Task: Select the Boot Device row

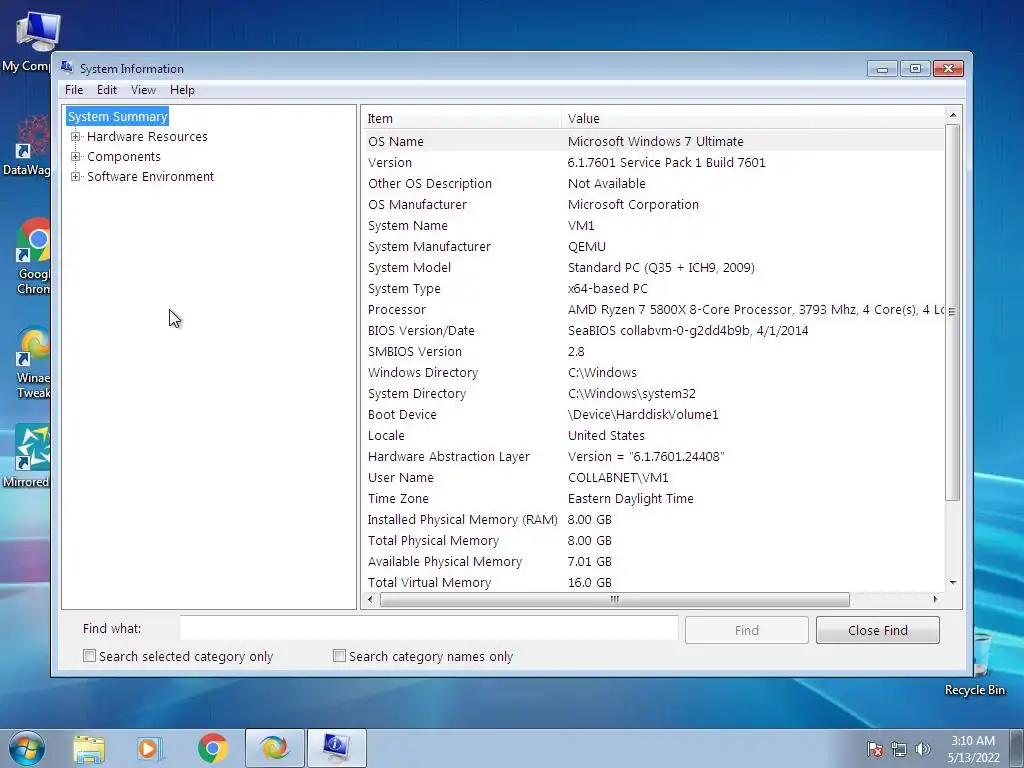Action: pos(653,414)
